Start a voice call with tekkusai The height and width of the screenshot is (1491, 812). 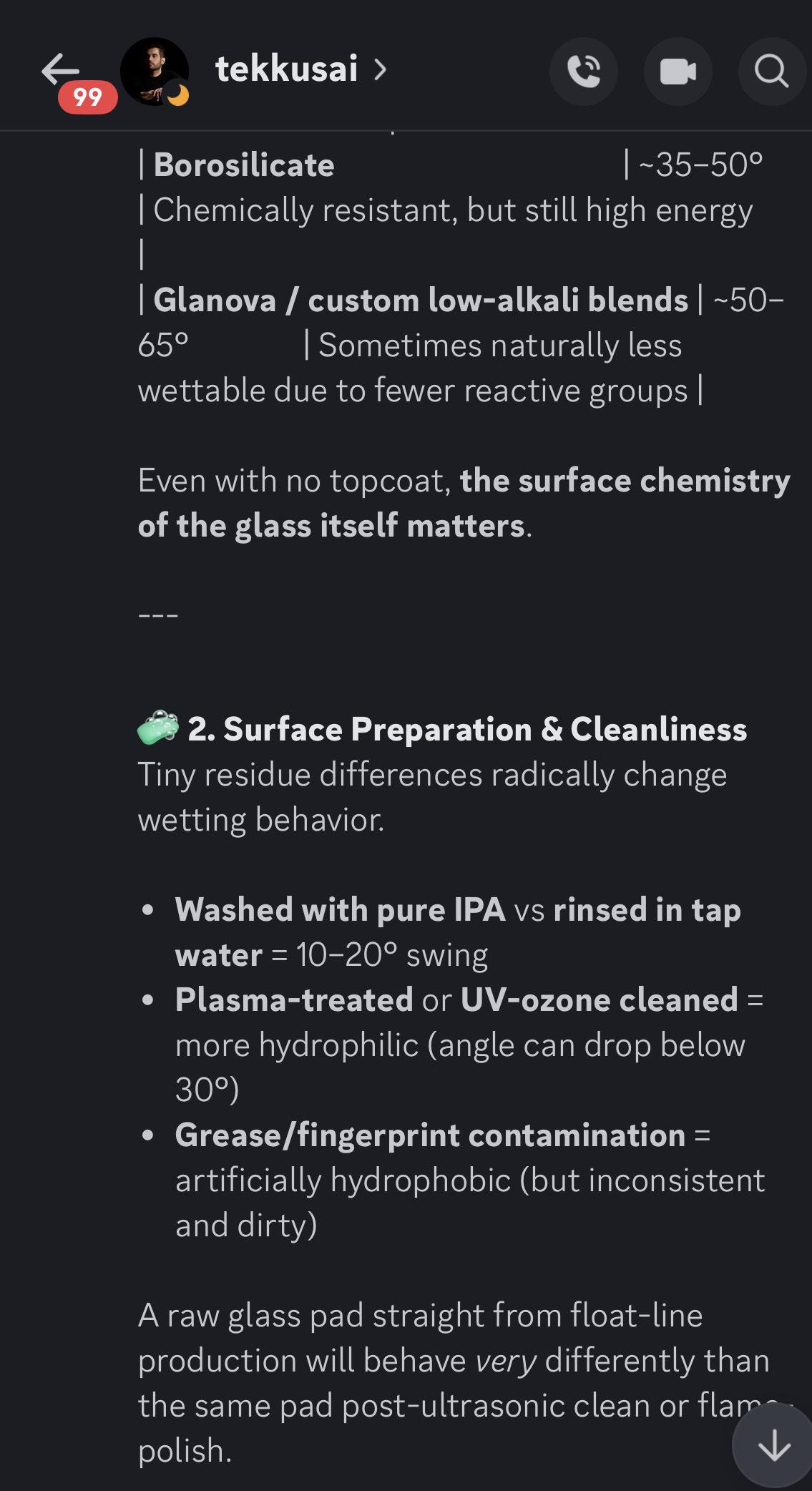583,72
